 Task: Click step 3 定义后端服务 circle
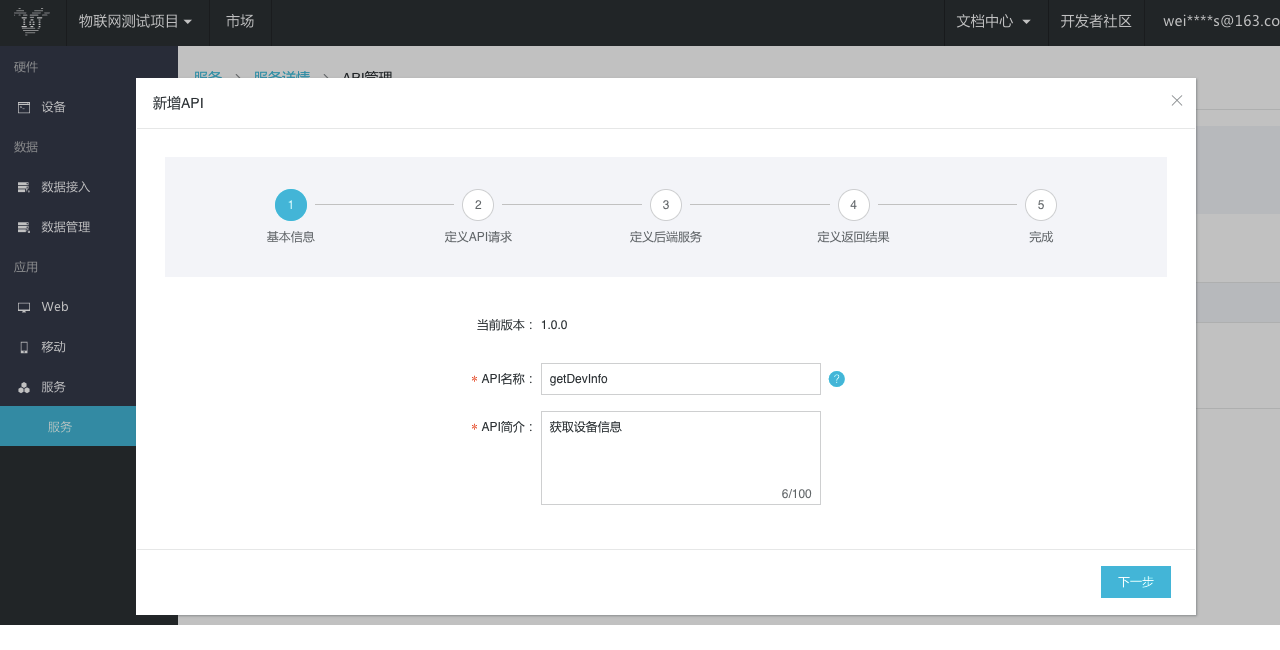pyautogui.click(x=666, y=205)
